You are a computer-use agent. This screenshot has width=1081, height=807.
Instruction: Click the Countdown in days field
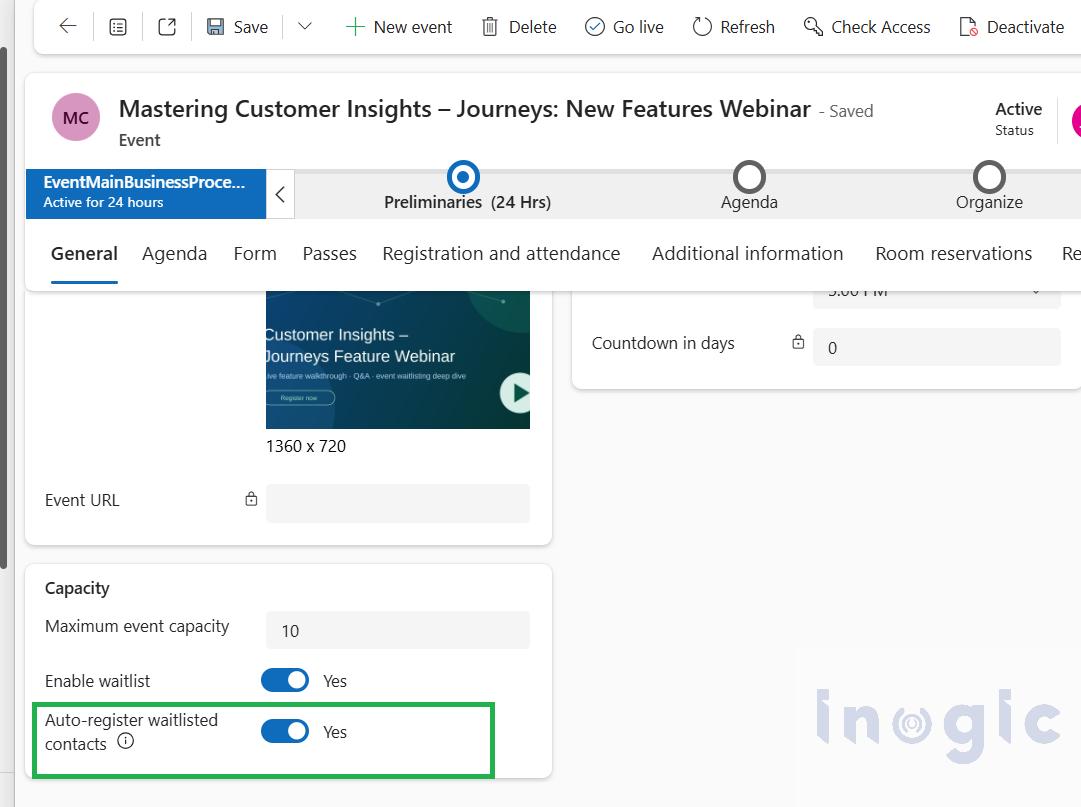pos(936,347)
